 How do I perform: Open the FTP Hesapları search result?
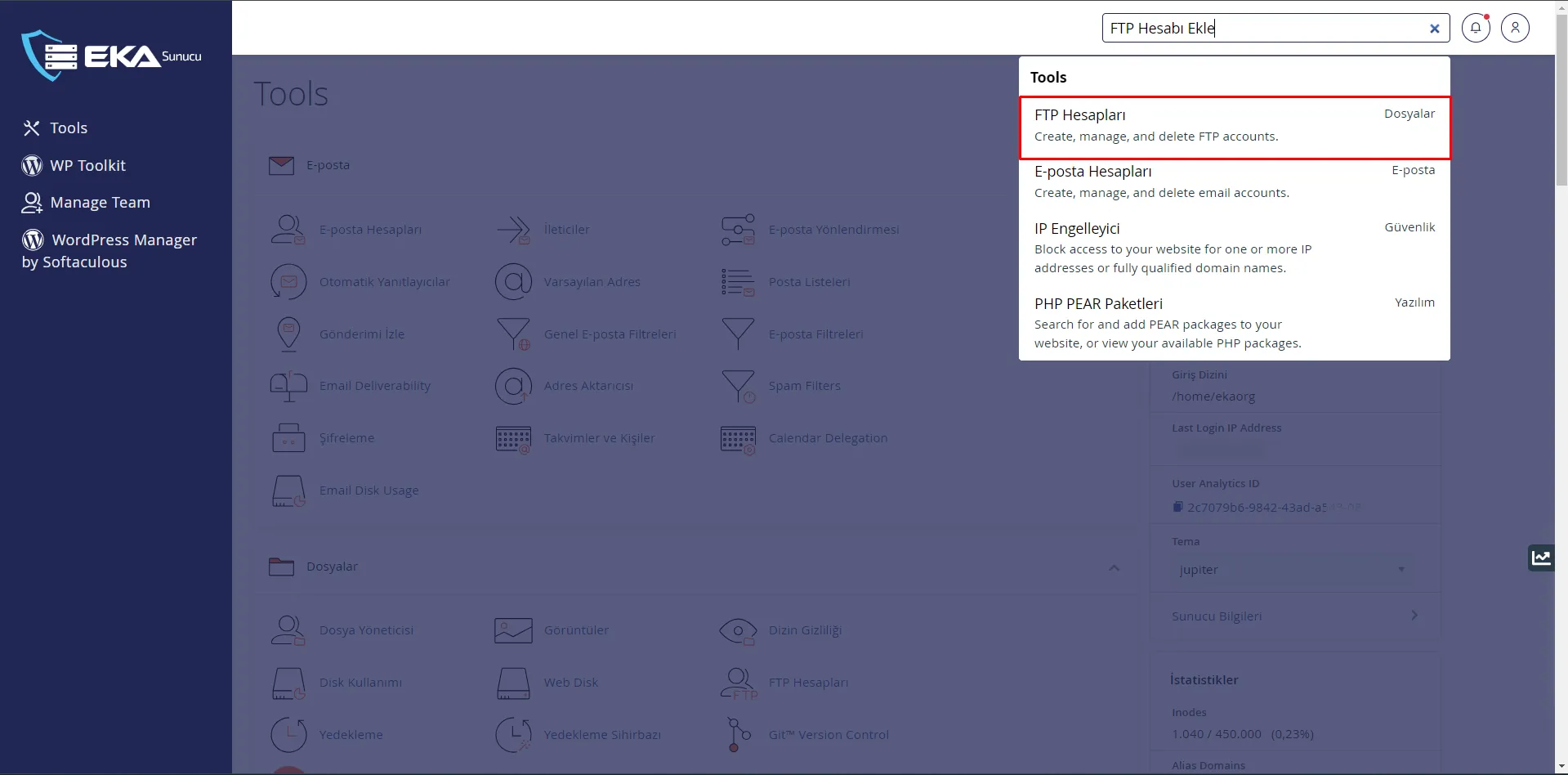(1234, 128)
